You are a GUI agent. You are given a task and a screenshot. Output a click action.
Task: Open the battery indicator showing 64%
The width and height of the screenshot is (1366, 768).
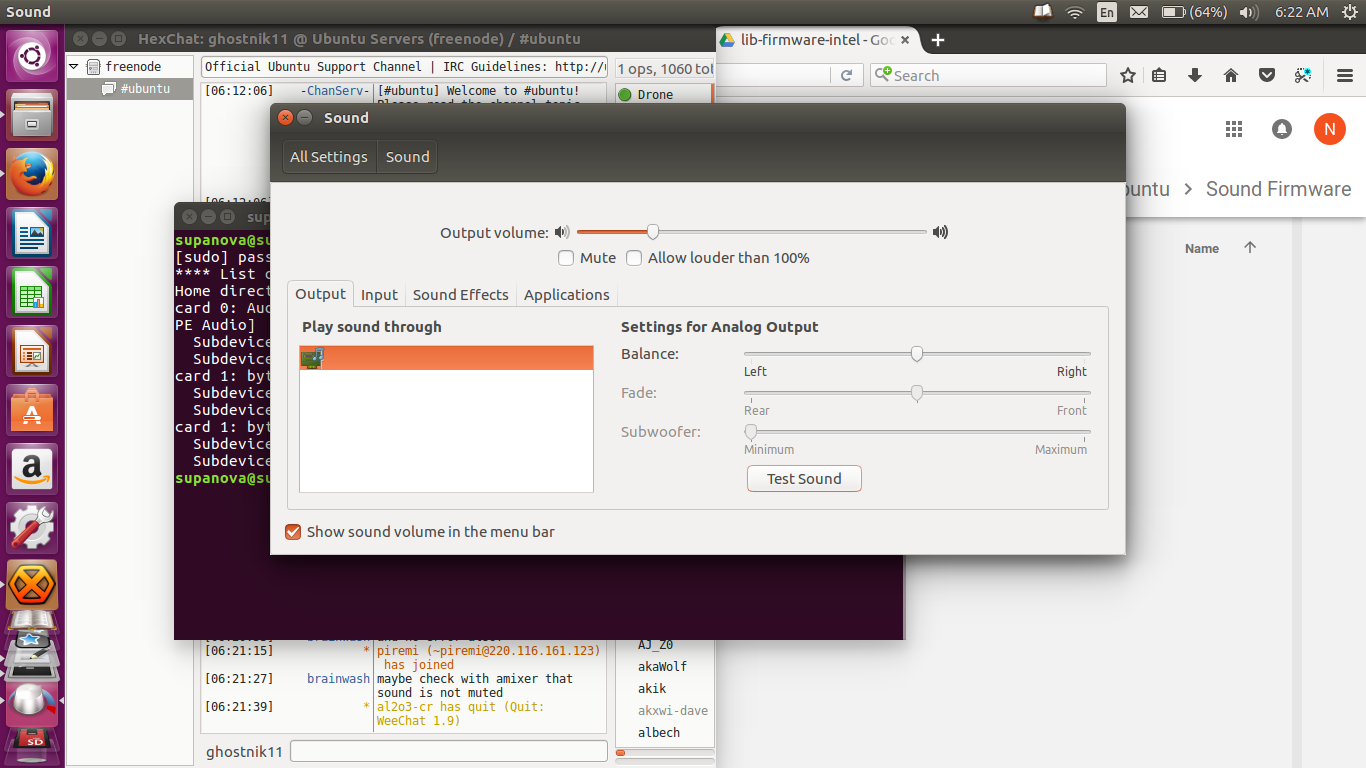coord(1194,12)
